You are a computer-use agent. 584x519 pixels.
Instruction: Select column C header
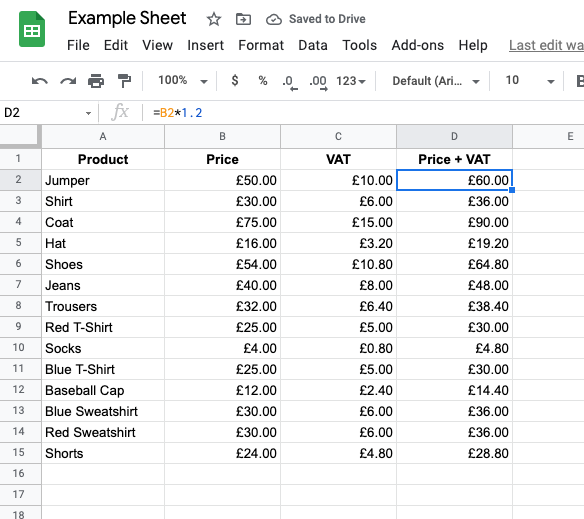[338, 136]
